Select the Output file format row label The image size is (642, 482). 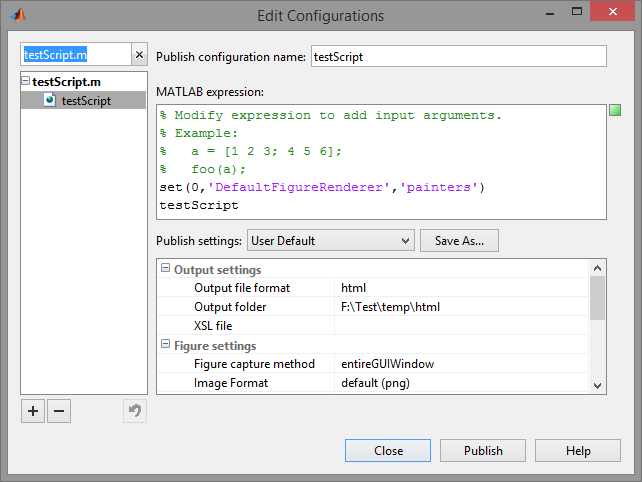click(x=242, y=288)
